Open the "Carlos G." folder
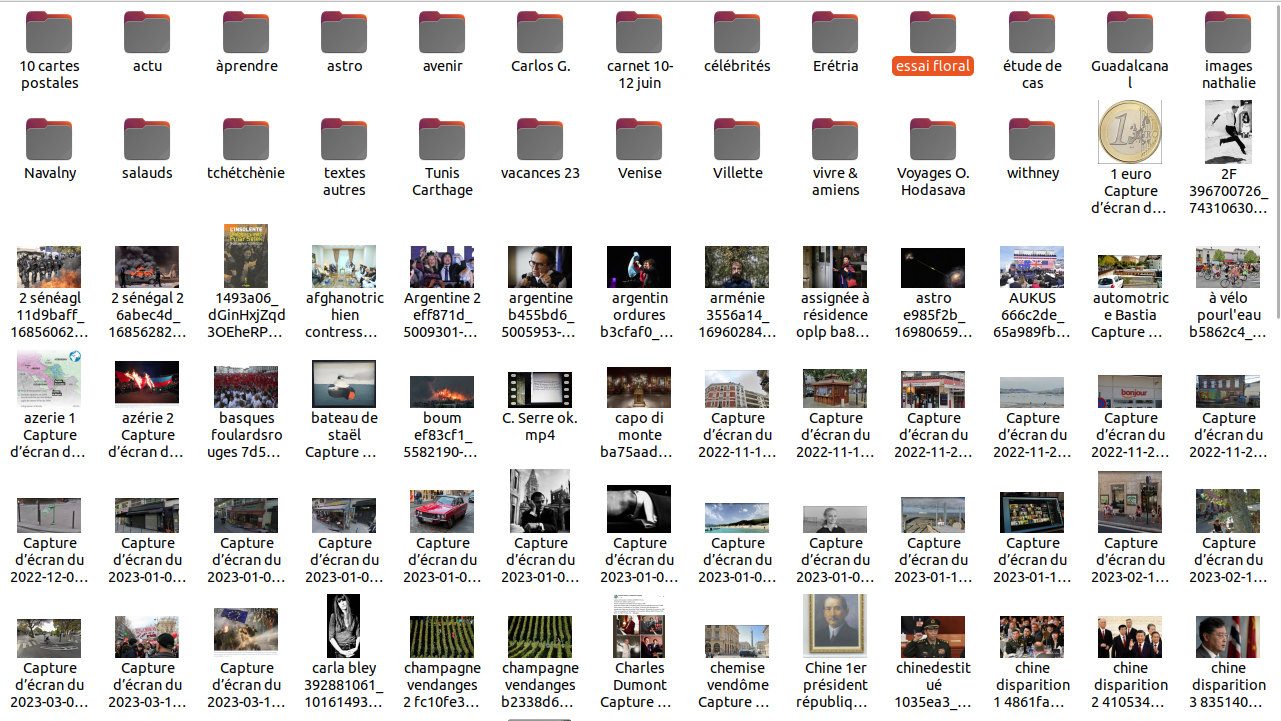 tap(540, 33)
